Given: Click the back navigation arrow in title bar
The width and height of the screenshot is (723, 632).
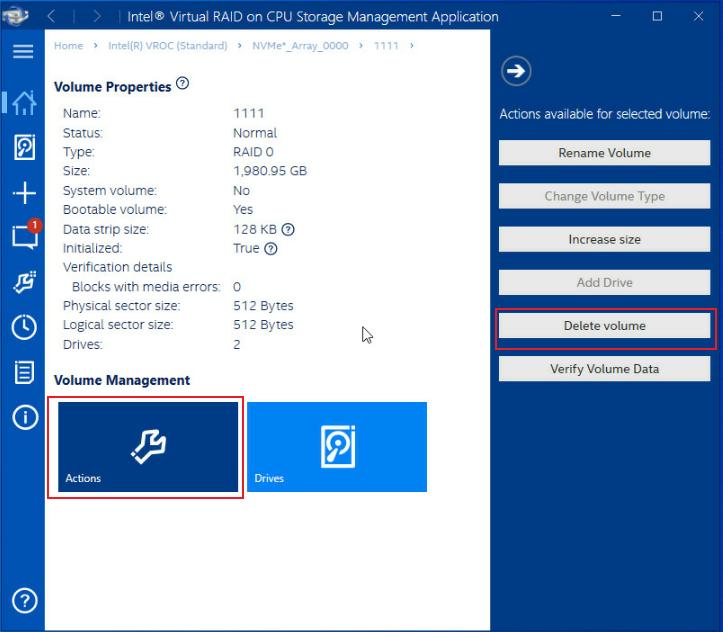Looking at the screenshot, I should click(52, 17).
